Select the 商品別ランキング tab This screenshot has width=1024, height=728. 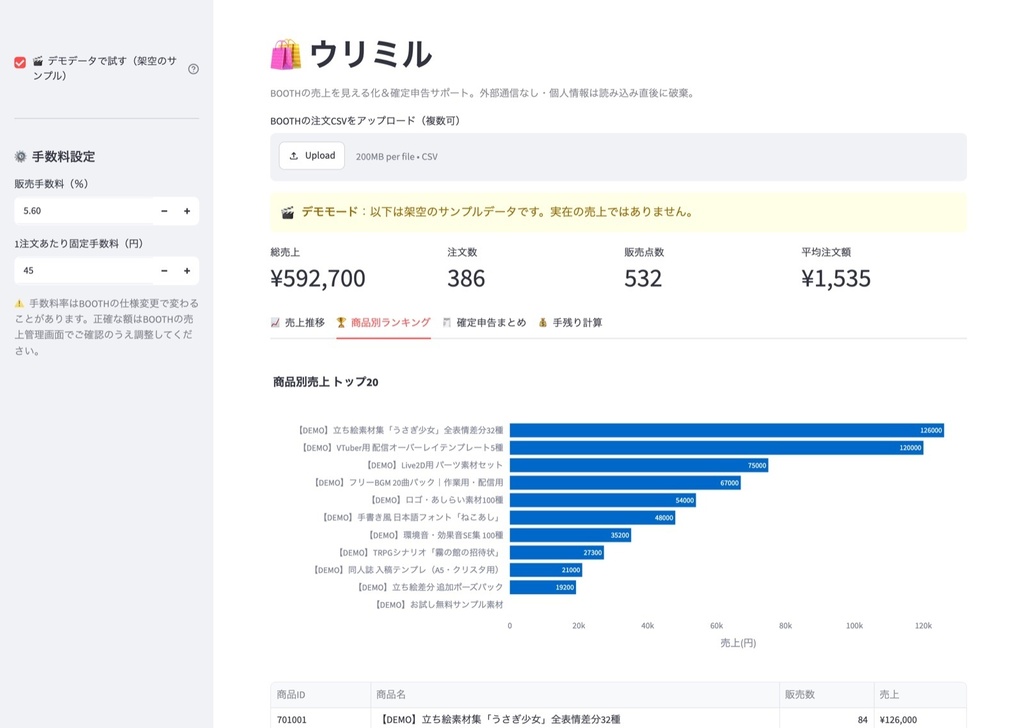(383, 323)
